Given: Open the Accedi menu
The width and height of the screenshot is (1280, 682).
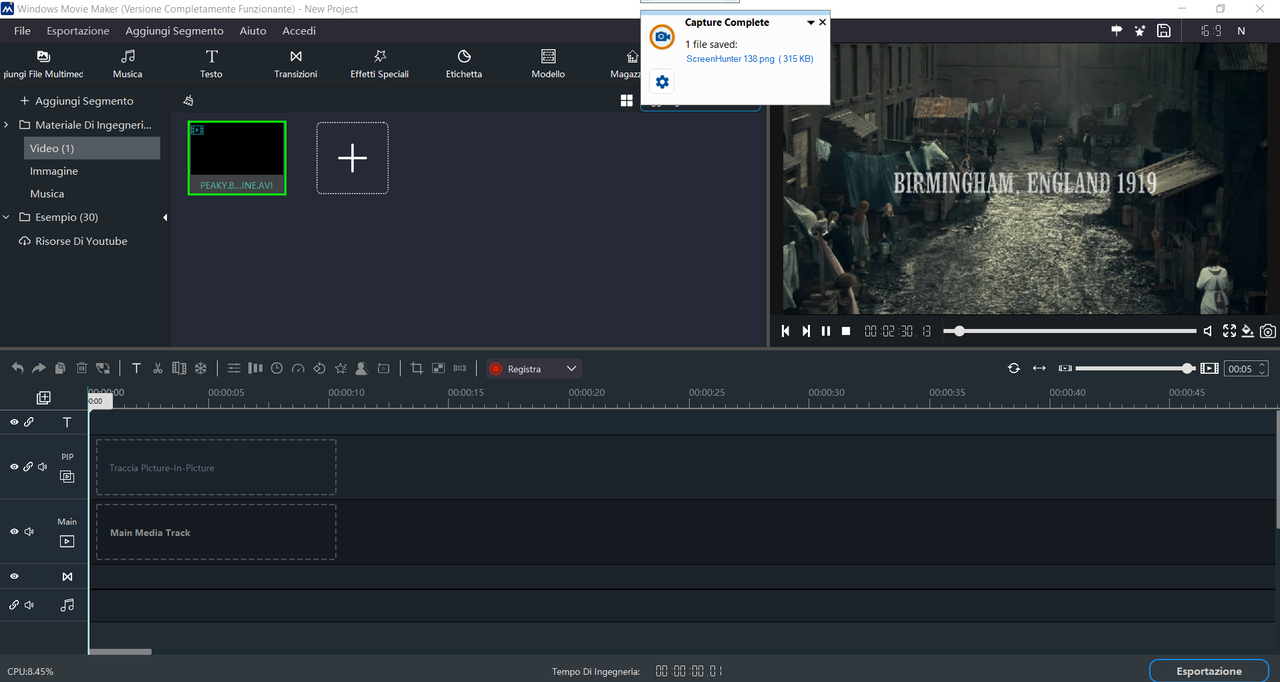Looking at the screenshot, I should tap(299, 31).
